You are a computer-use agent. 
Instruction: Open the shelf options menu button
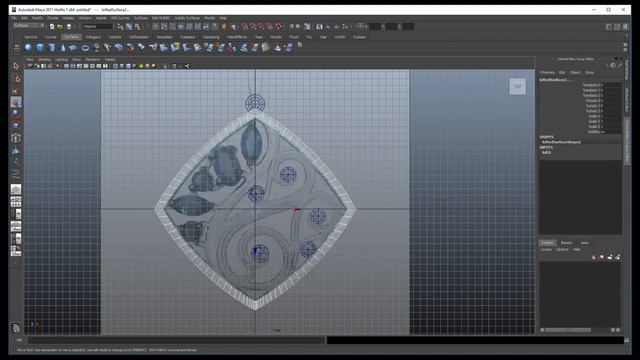coord(17,48)
